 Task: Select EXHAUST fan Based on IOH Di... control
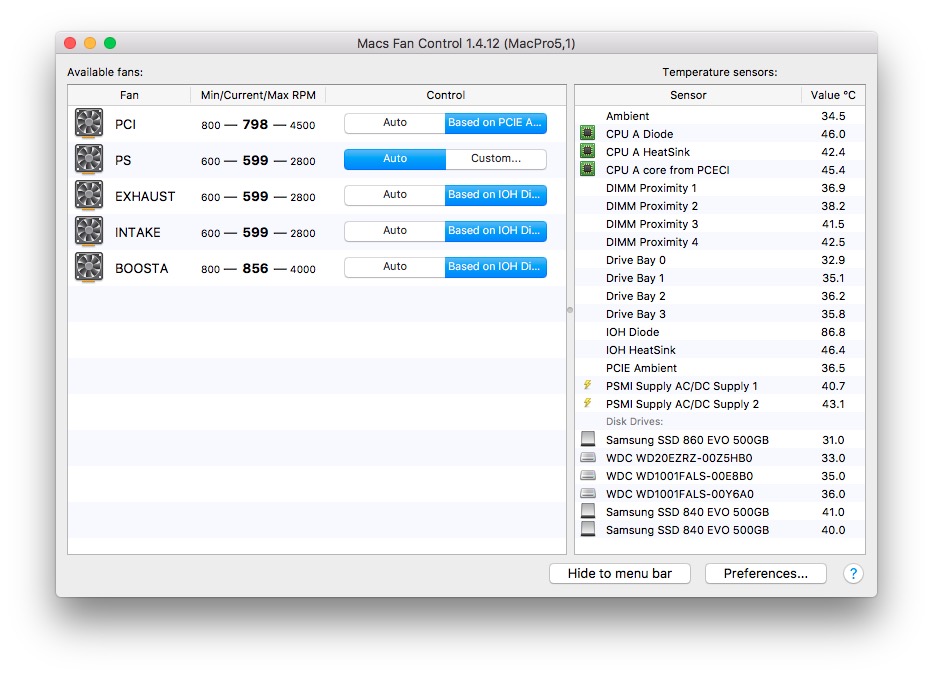pos(496,195)
